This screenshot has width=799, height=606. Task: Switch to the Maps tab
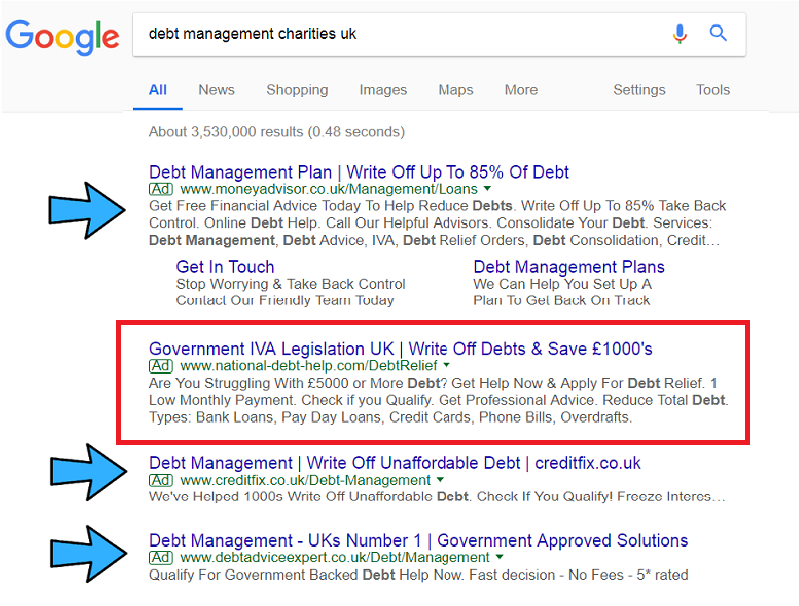click(x=456, y=90)
